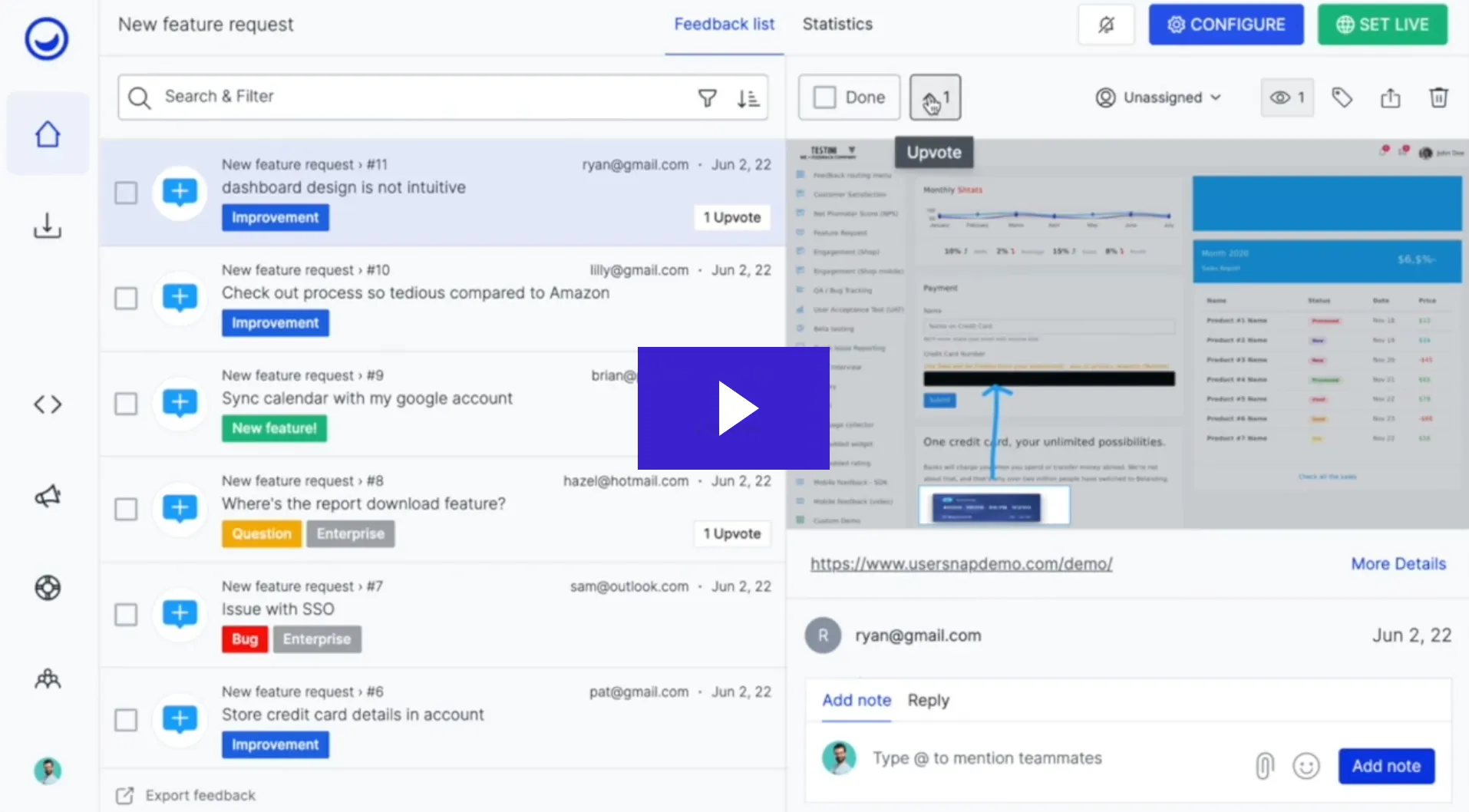
Task: Click the New feature! tag
Action: tap(274, 428)
